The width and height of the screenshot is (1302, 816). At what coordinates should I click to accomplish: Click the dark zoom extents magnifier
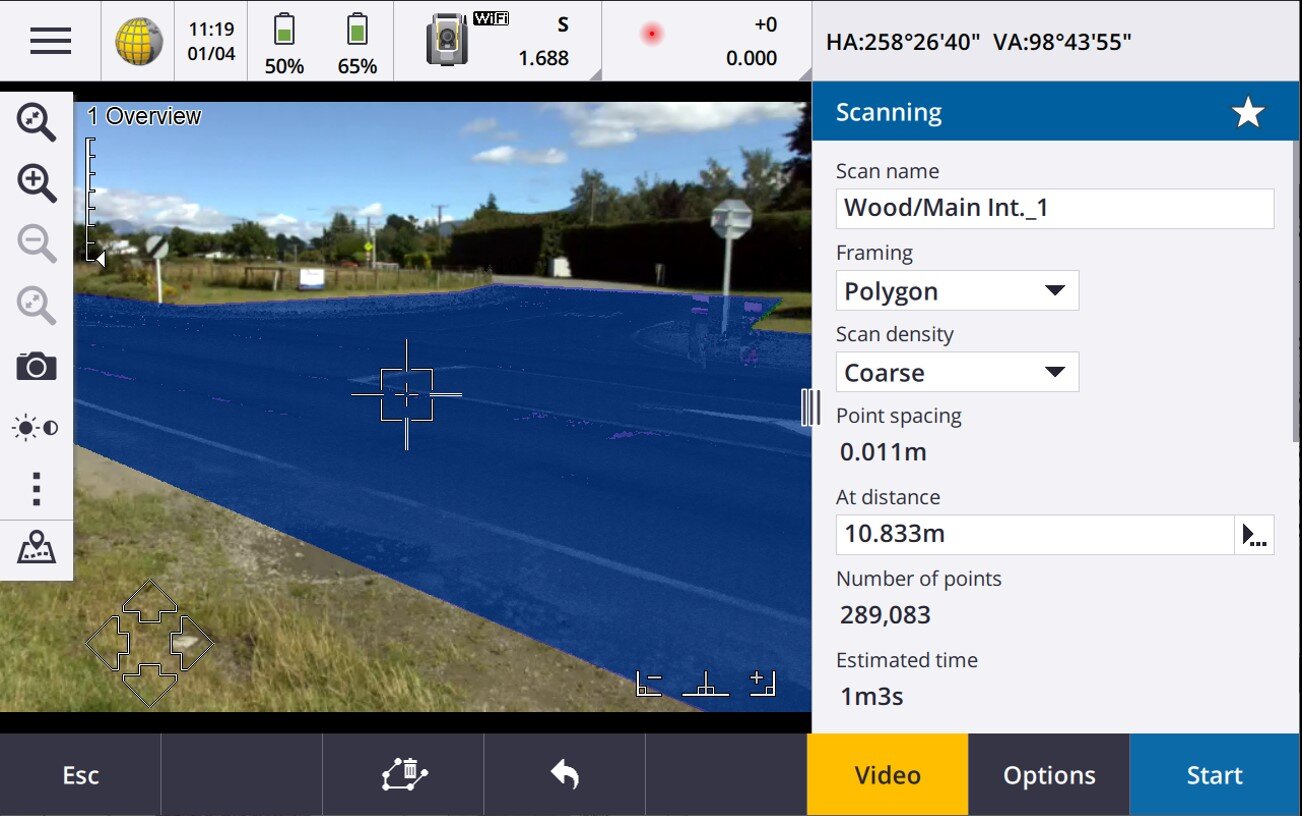36,120
